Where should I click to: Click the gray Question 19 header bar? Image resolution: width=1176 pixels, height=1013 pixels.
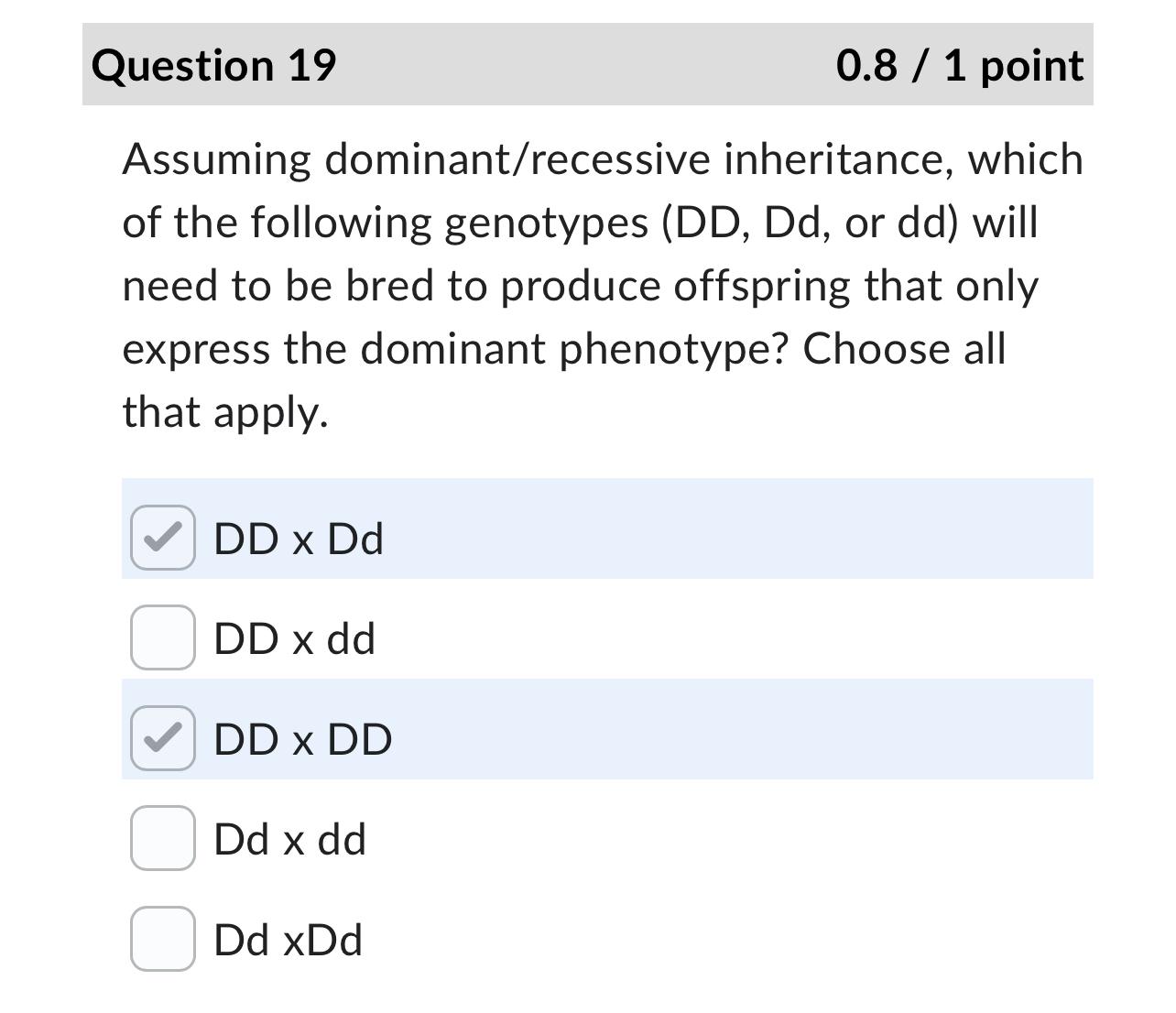(586, 64)
